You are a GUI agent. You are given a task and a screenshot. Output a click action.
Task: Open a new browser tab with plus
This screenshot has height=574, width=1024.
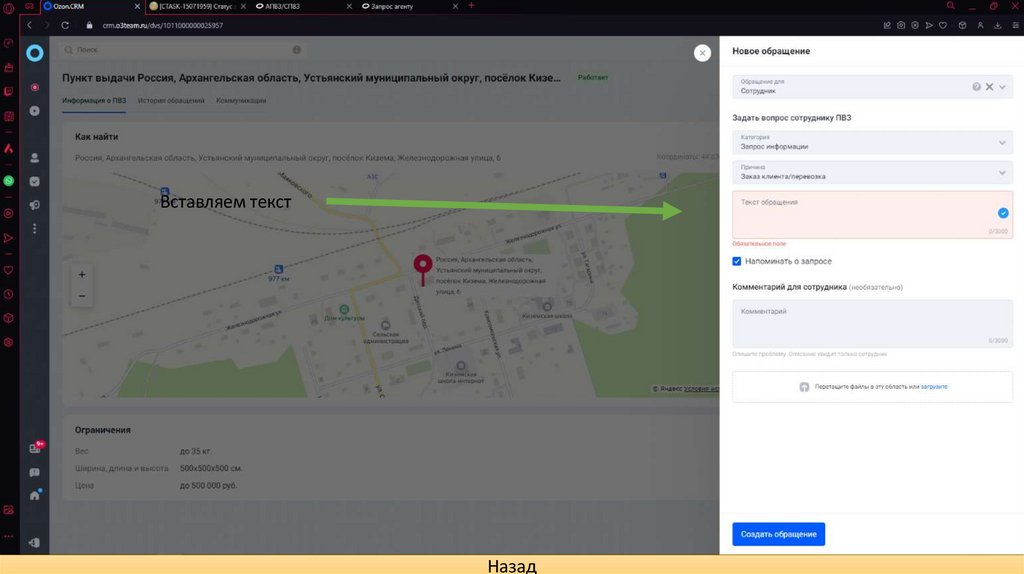472,6
